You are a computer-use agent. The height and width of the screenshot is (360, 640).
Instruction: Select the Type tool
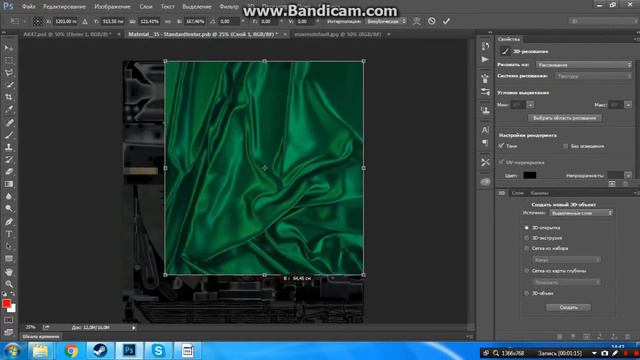9,234
